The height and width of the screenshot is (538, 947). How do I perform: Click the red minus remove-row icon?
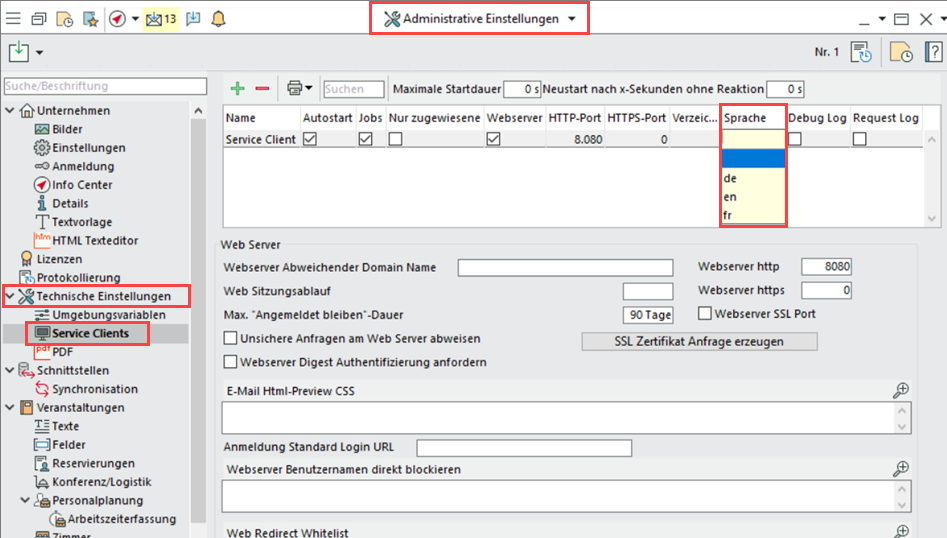point(262,89)
